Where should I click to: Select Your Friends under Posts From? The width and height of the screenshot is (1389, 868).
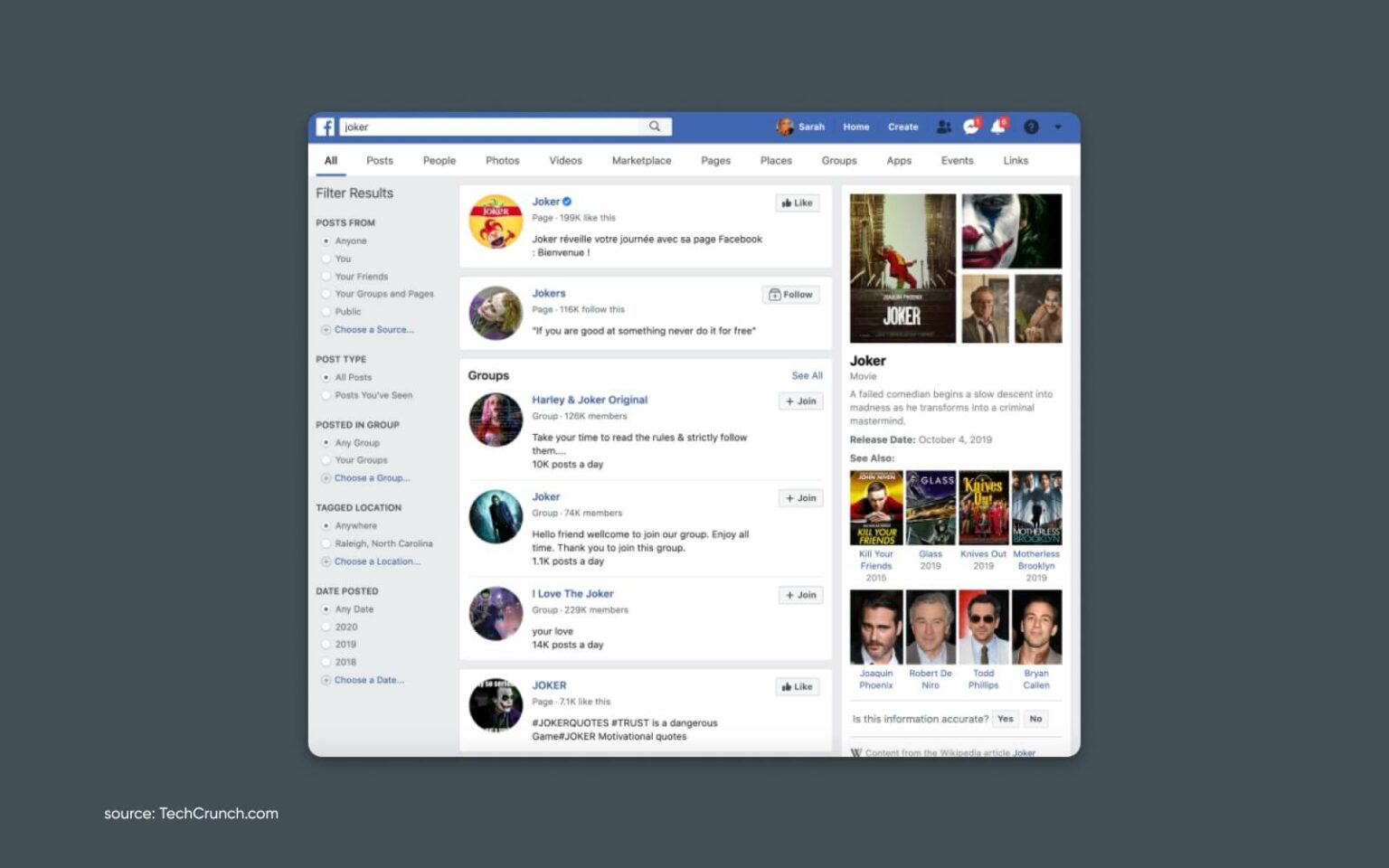[x=326, y=277]
